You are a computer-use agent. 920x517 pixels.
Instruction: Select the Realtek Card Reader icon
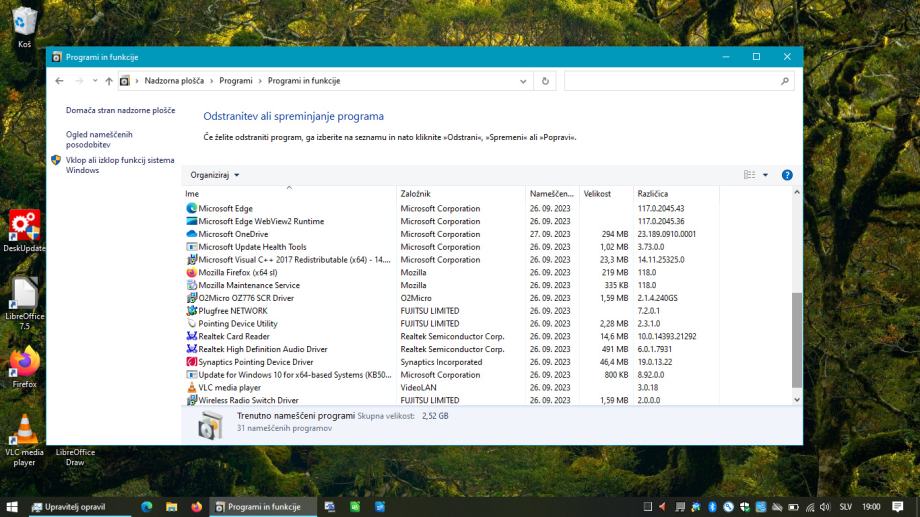pos(191,336)
